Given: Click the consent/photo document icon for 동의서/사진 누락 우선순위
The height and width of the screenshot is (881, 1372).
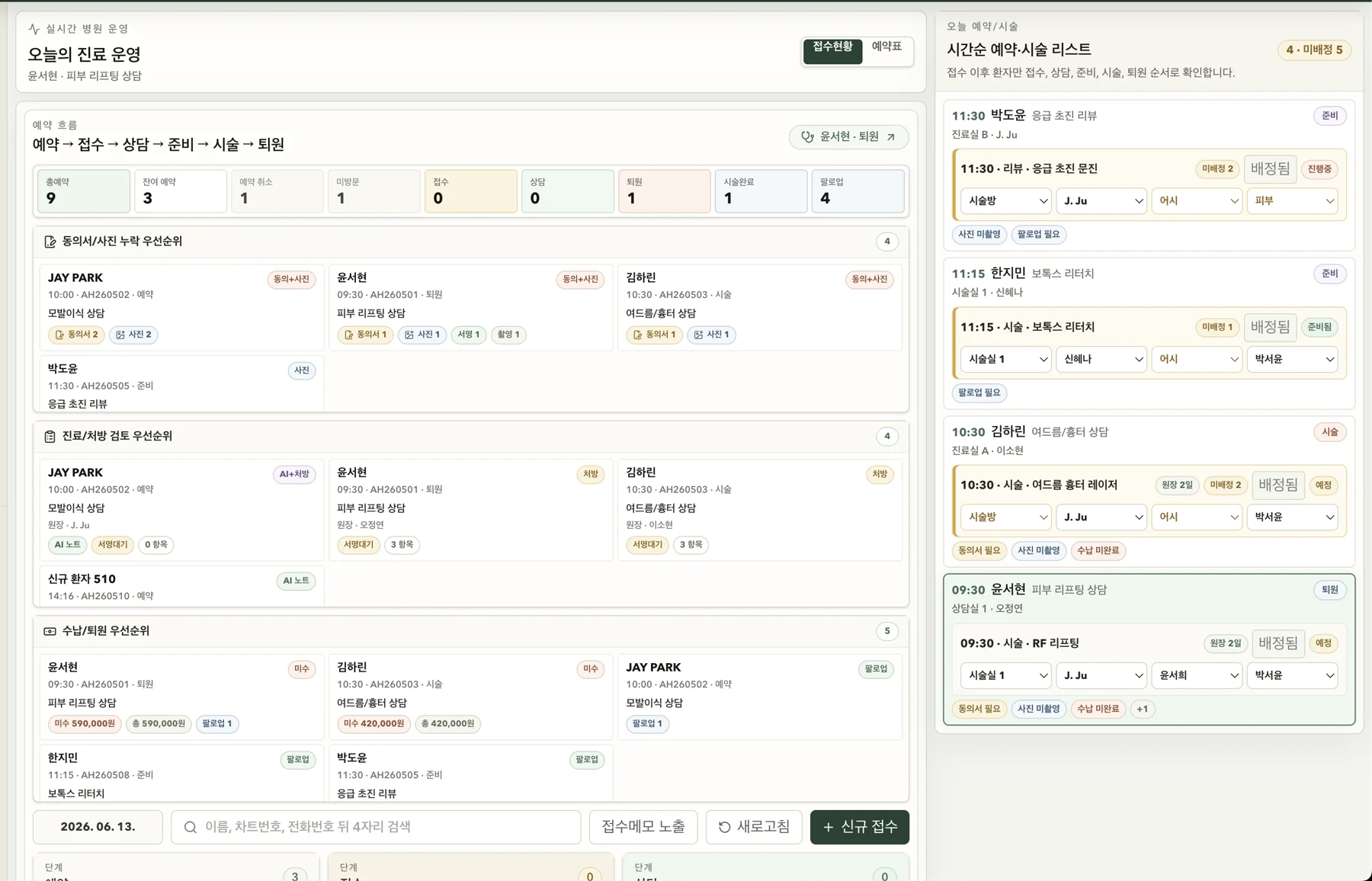Looking at the screenshot, I should (50, 242).
